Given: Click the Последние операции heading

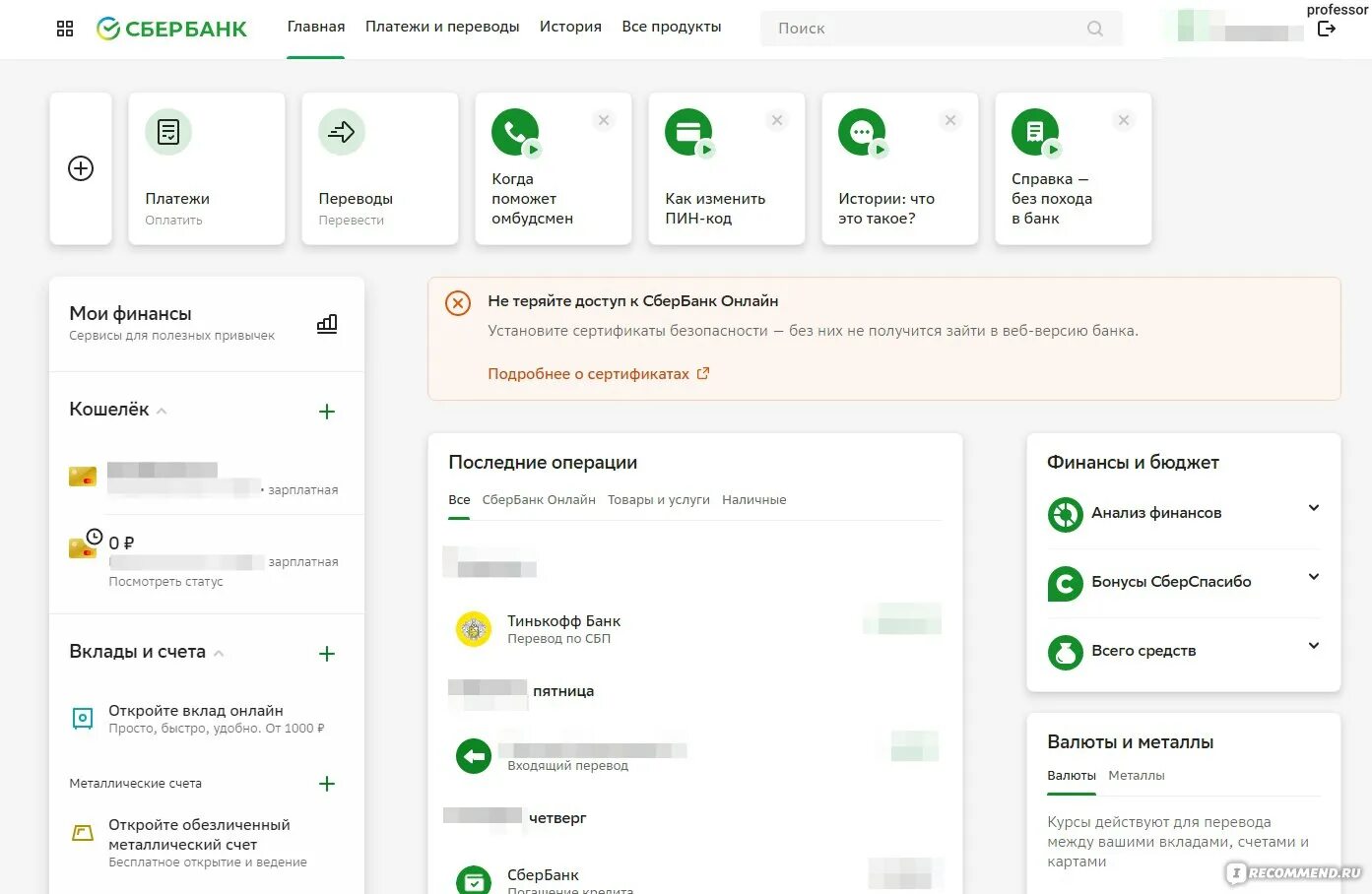Looking at the screenshot, I should click(543, 463).
